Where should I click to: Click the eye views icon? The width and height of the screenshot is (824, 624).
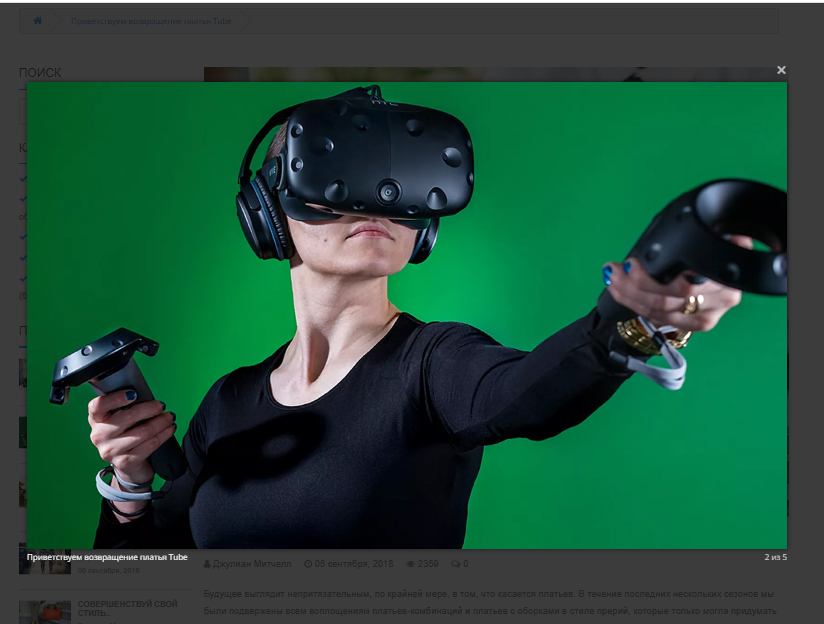click(x=411, y=564)
